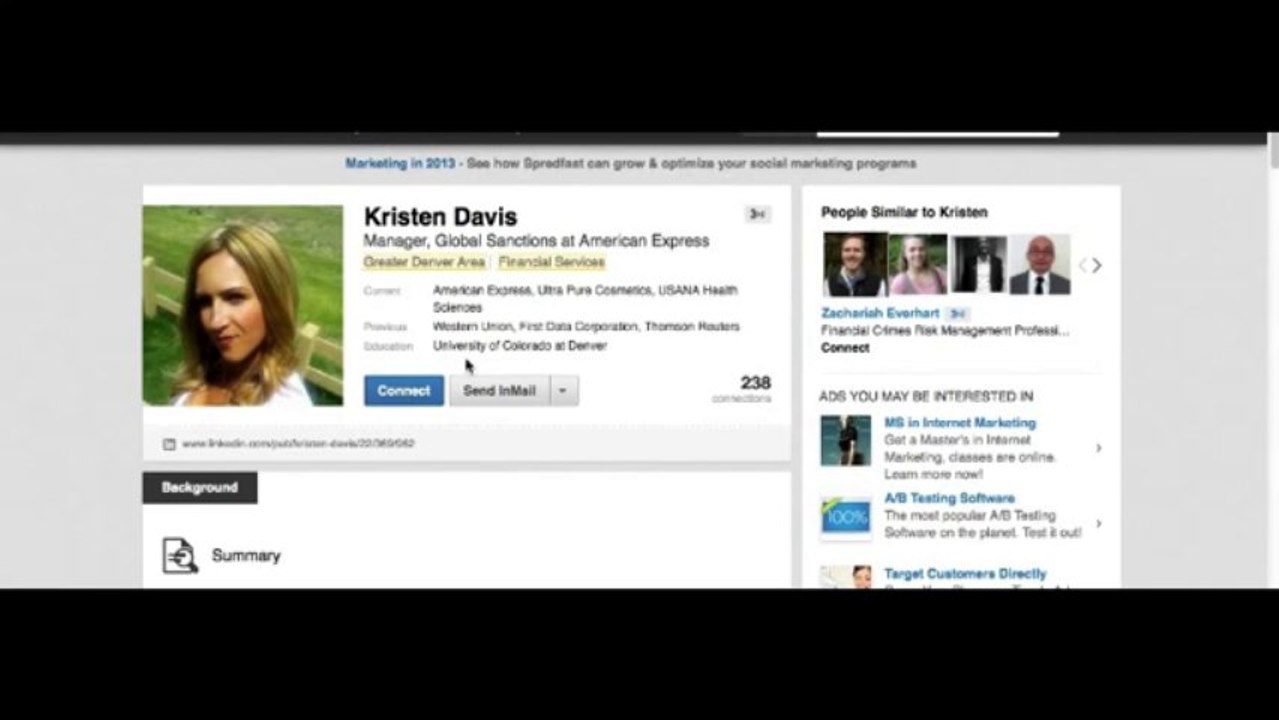Viewport: 1279px width, 720px height.
Task: Expand the A/B Testing Software ad arrow
Action: pos(1098,523)
